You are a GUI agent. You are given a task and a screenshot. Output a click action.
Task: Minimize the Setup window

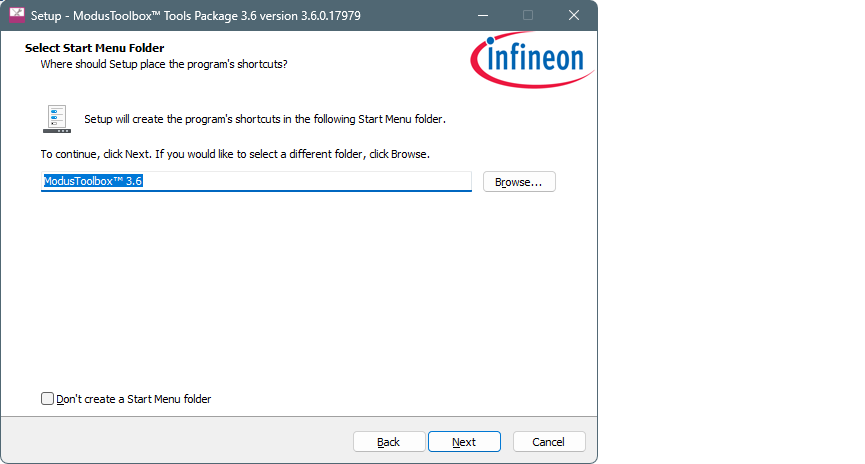(x=483, y=15)
